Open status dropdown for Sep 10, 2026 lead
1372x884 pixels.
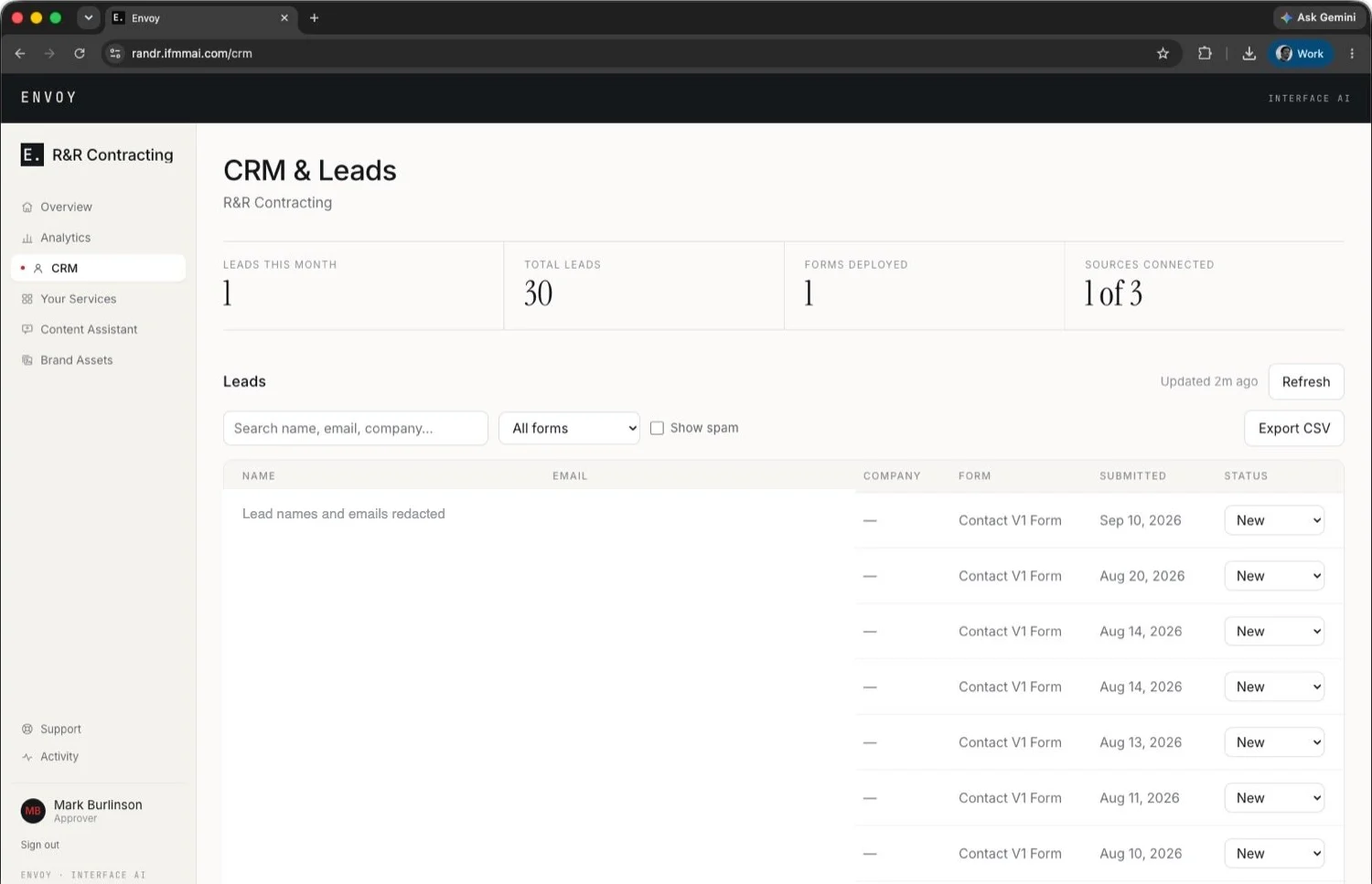(1274, 520)
